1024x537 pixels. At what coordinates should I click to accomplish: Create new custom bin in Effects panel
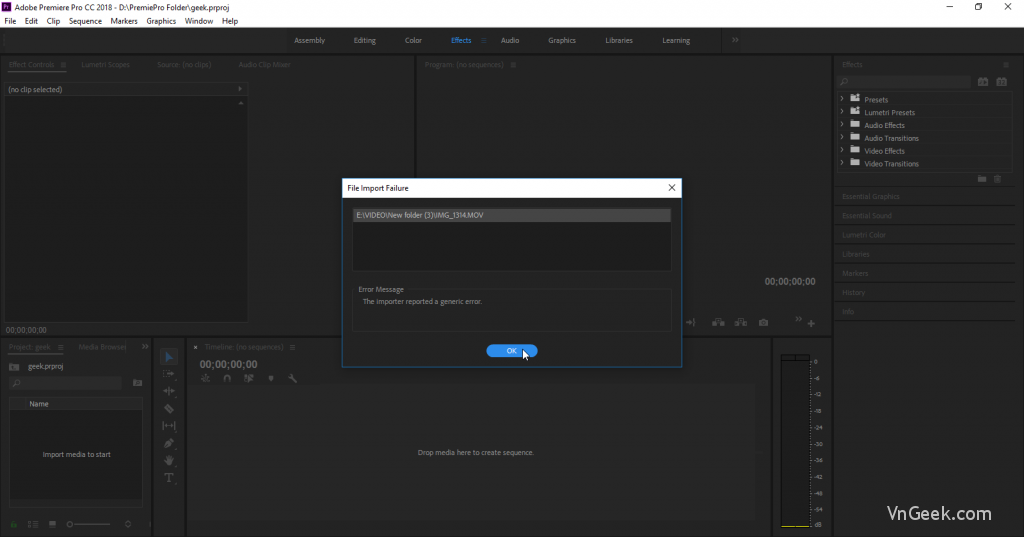pyautogui.click(x=982, y=179)
